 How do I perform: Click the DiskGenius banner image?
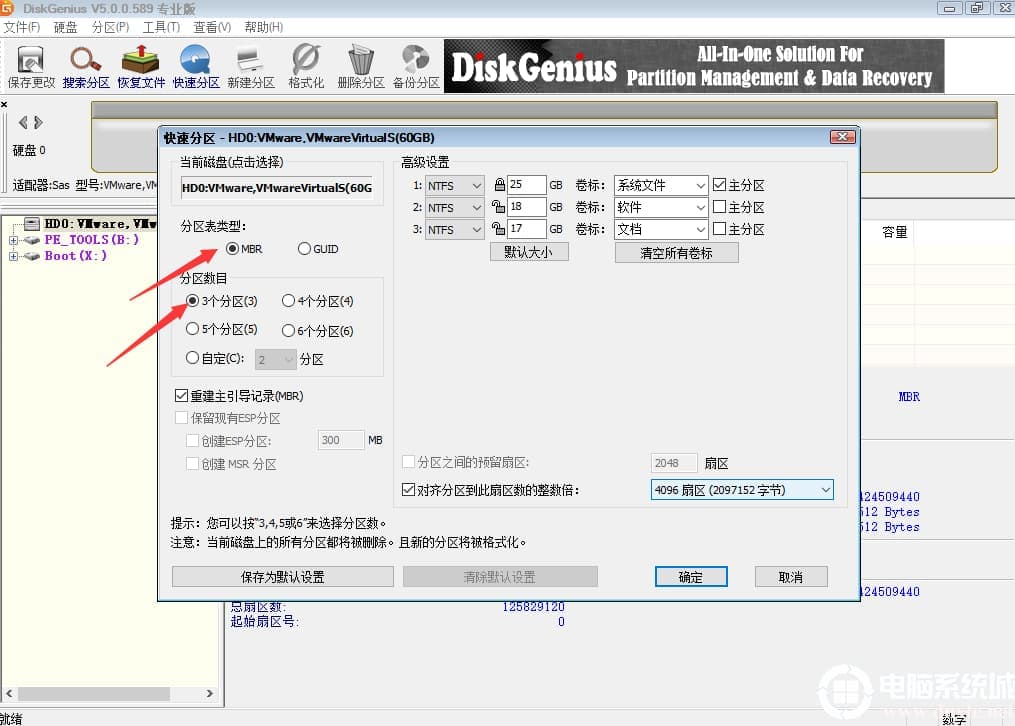click(x=694, y=66)
